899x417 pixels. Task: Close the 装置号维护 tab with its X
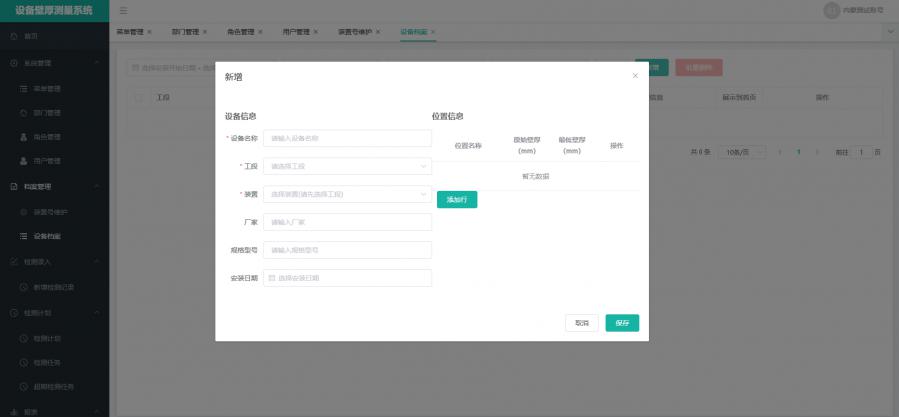point(376,32)
